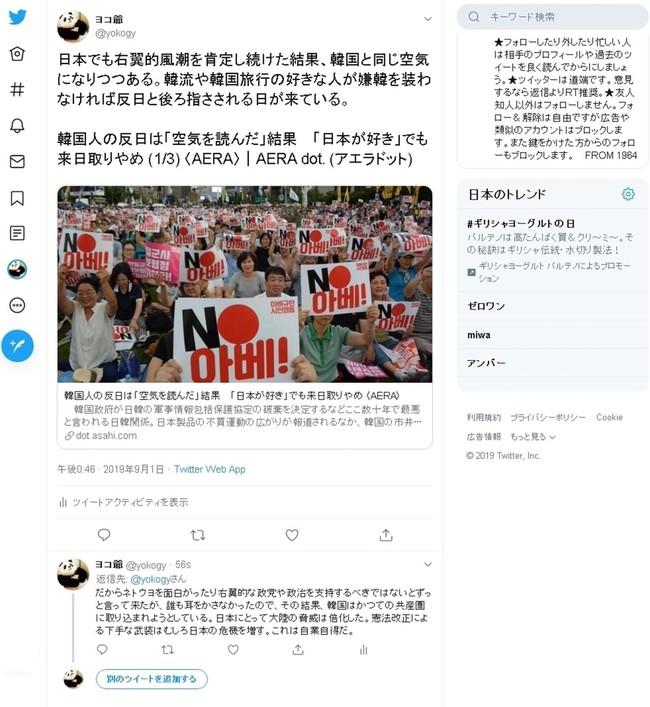650x707 pixels.
Task: Open Home from the house icon
Action: [17, 54]
